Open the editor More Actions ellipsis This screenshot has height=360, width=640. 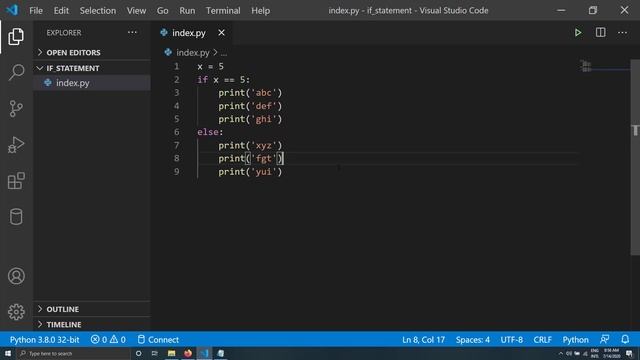pyautogui.click(x=622, y=33)
